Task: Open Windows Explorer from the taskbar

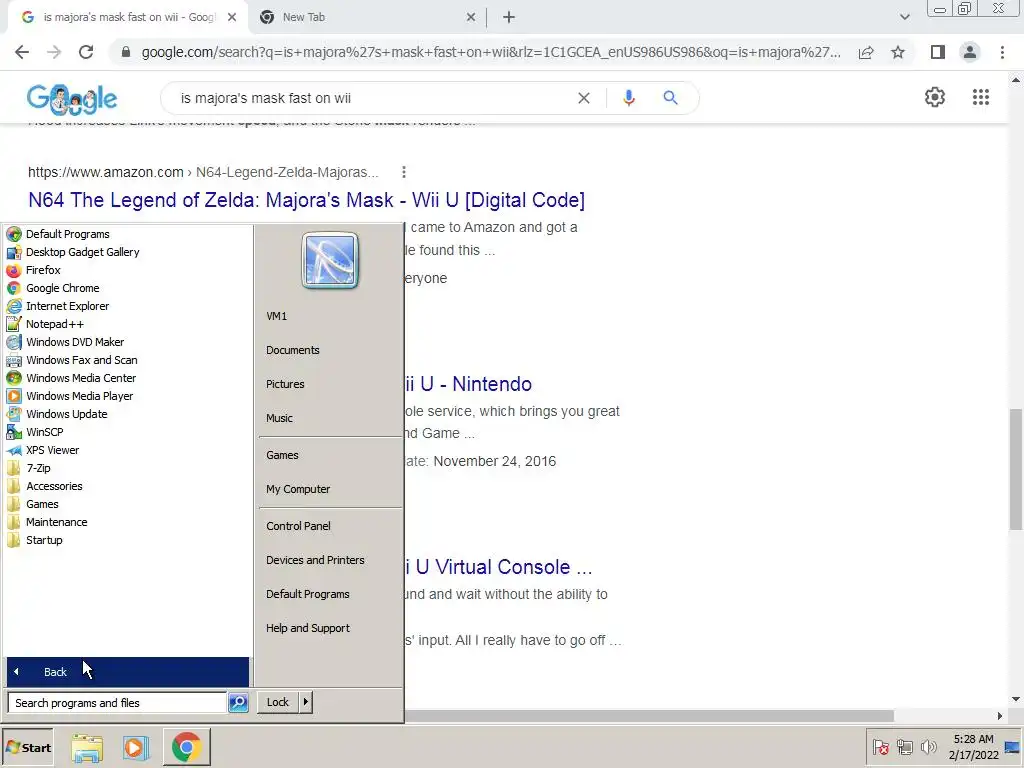Action: (87, 748)
